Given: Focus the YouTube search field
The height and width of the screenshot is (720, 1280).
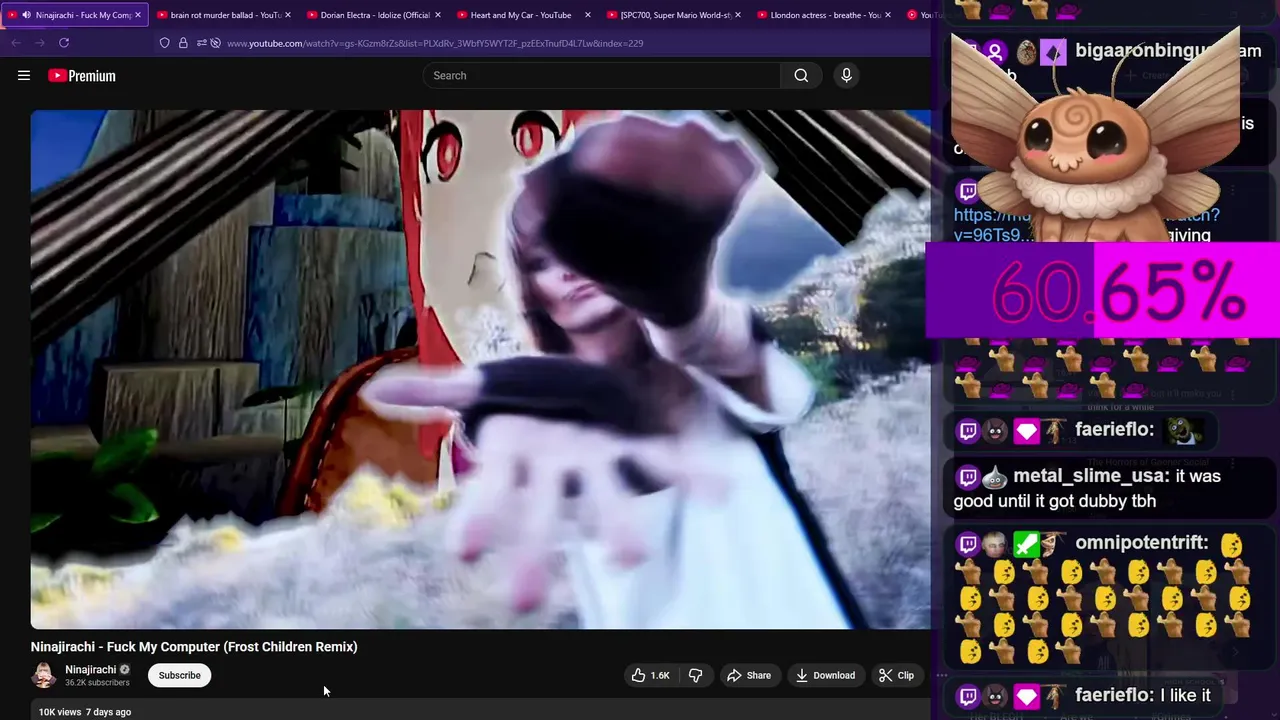Looking at the screenshot, I should pos(602,75).
